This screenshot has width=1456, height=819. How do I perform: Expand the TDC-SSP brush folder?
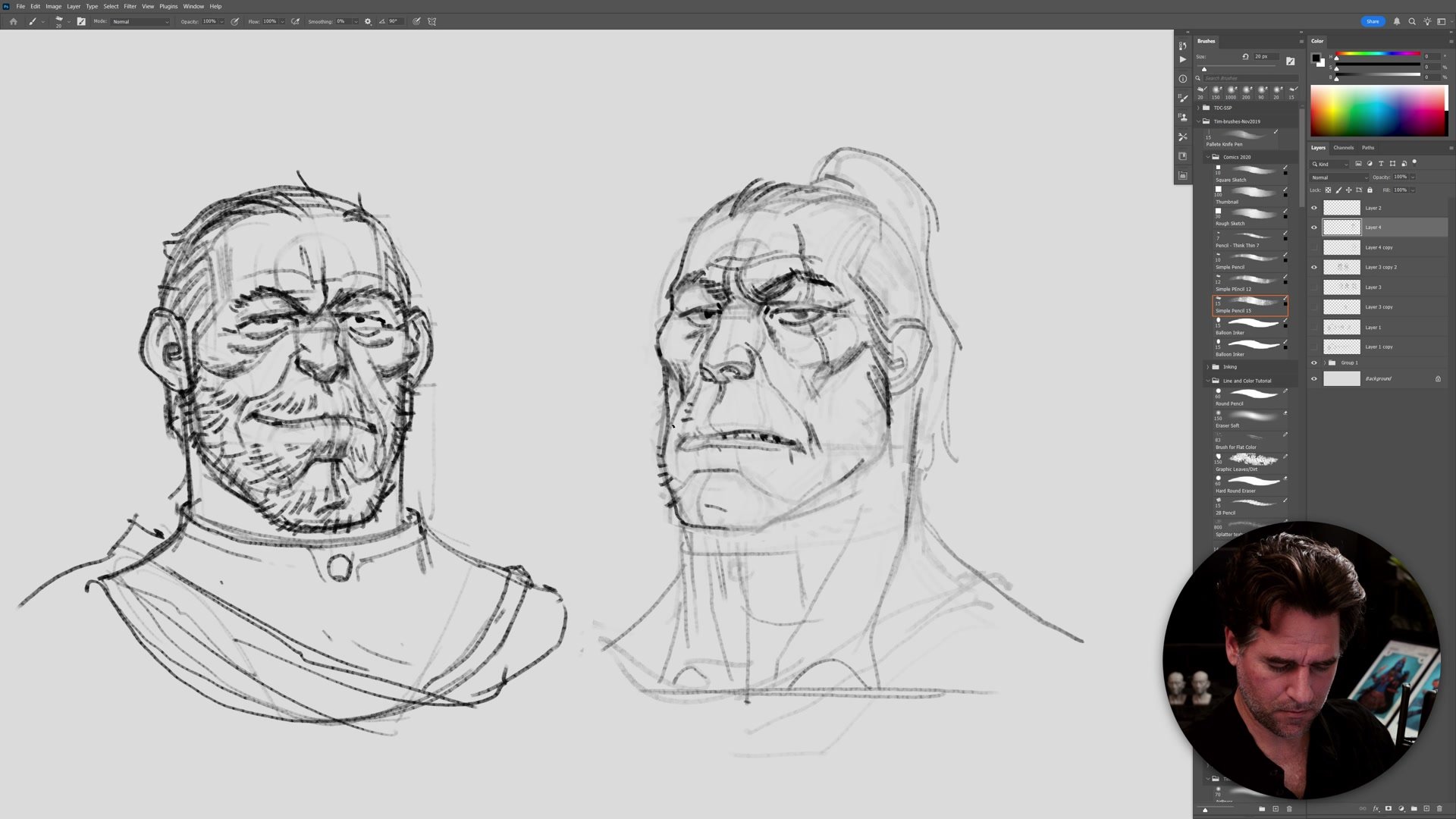(x=1199, y=108)
